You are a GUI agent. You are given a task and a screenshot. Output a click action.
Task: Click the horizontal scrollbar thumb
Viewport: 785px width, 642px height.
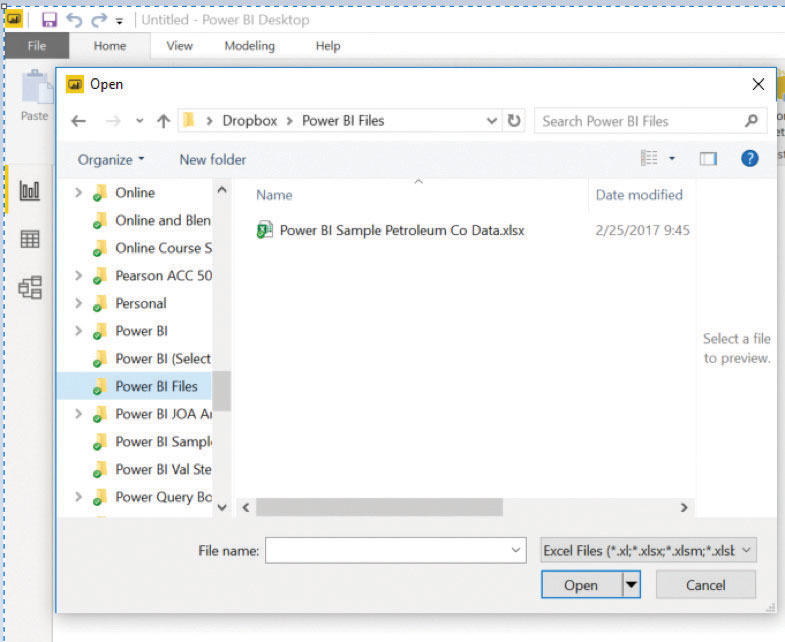pyautogui.click(x=379, y=507)
